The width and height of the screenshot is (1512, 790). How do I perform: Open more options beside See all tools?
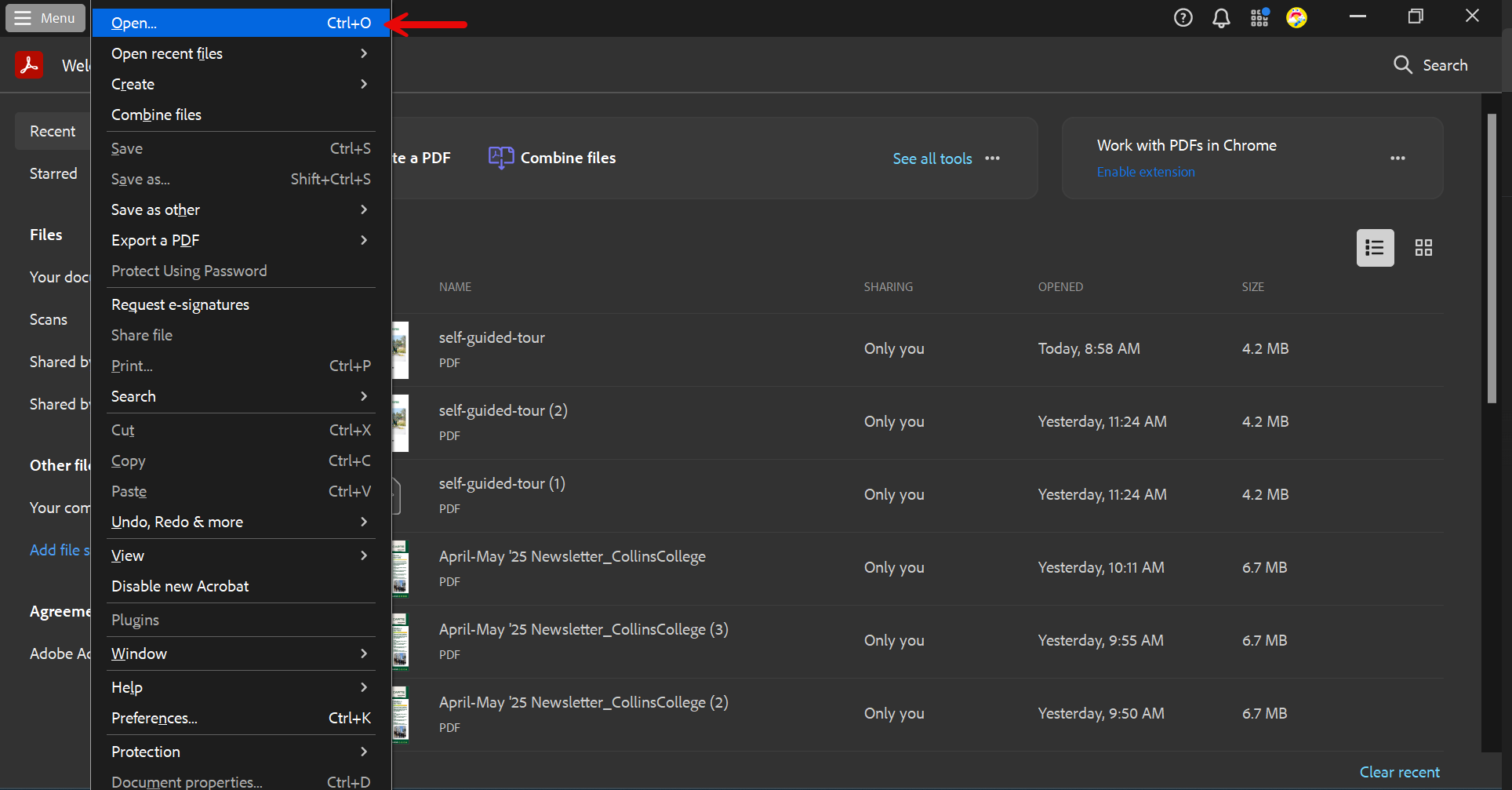pos(992,158)
